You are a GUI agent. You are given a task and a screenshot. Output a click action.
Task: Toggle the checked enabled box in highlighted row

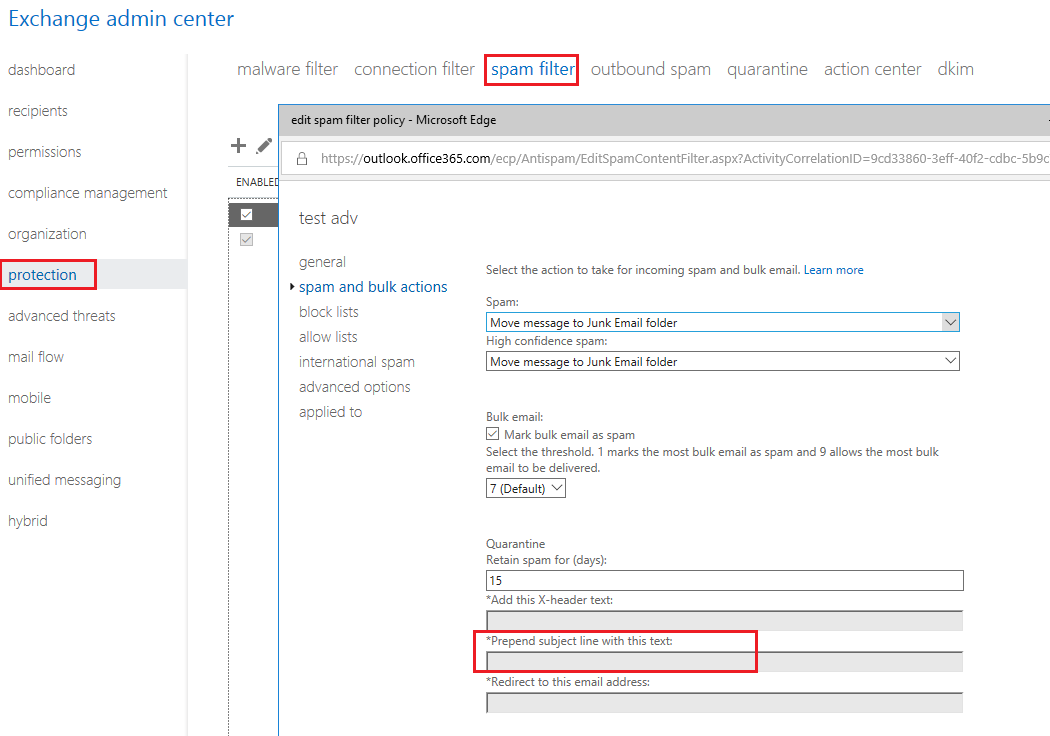(x=246, y=214)
